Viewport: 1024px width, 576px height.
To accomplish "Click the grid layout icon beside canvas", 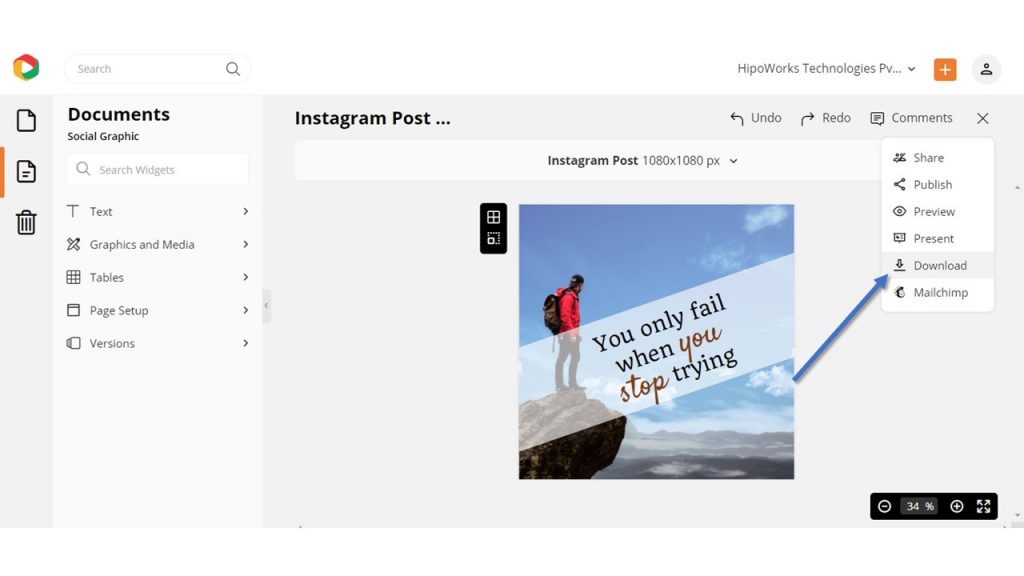I will (494, 217).
